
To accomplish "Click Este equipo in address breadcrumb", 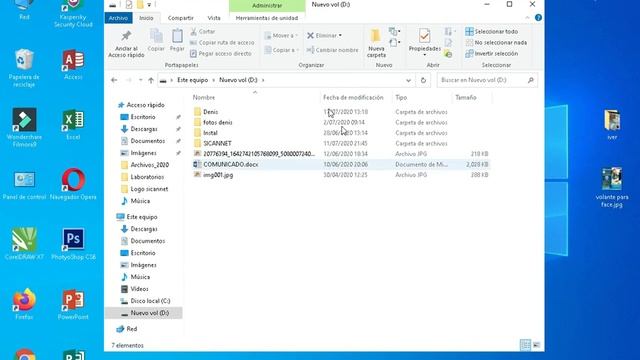I will tap(193, 80).
